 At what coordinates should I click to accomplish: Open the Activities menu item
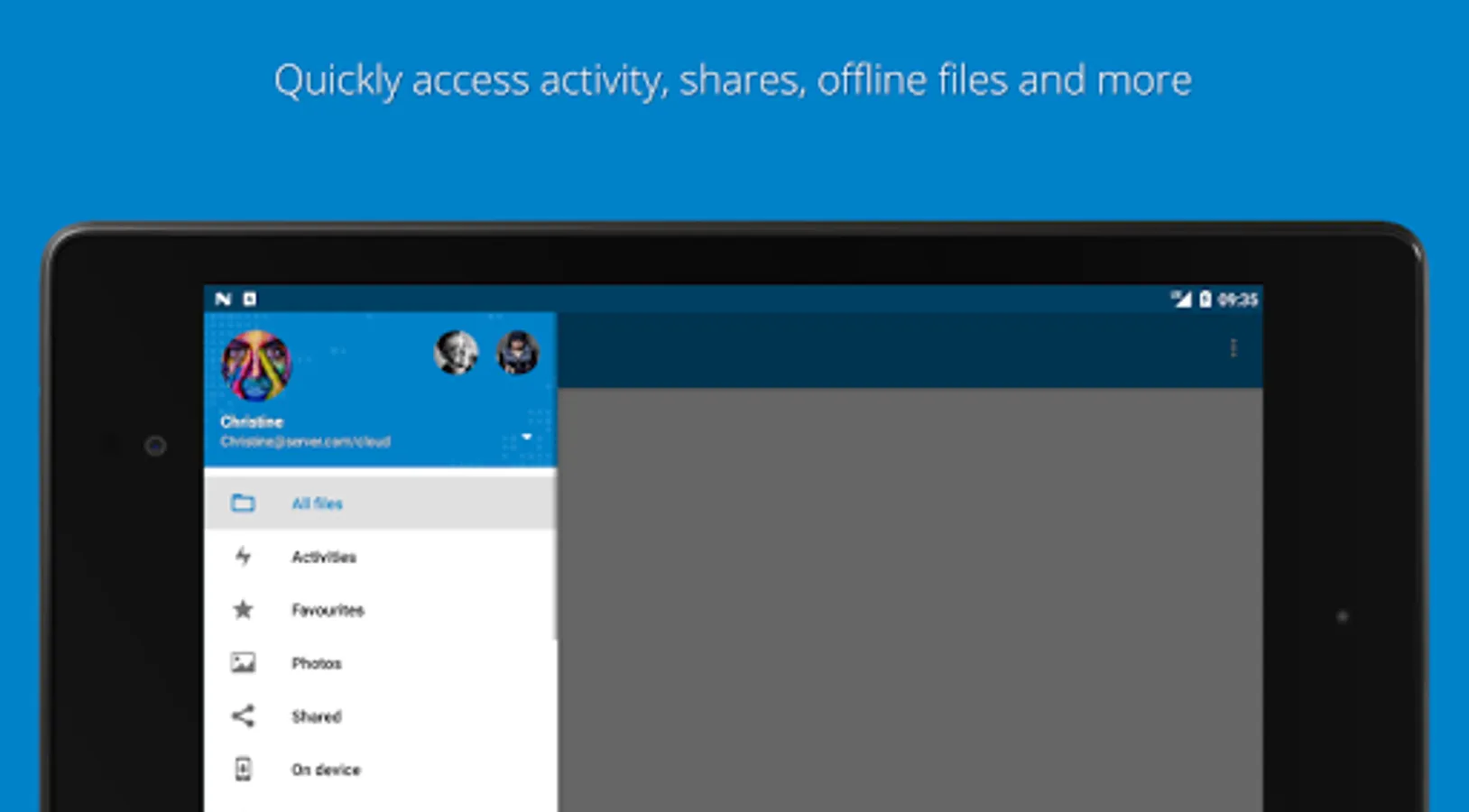[x=380, y=556]
